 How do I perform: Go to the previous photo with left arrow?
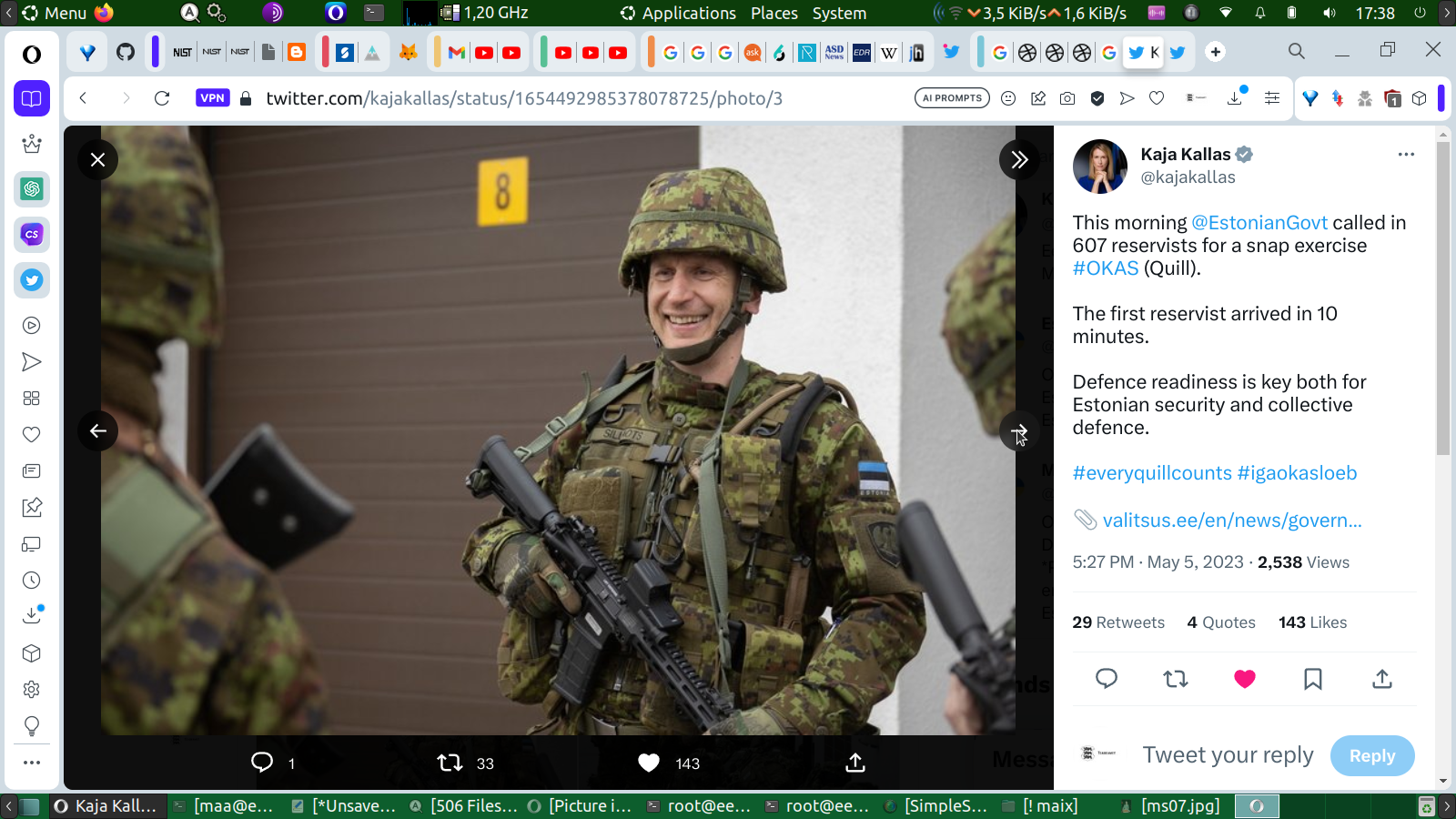(97, 430)
